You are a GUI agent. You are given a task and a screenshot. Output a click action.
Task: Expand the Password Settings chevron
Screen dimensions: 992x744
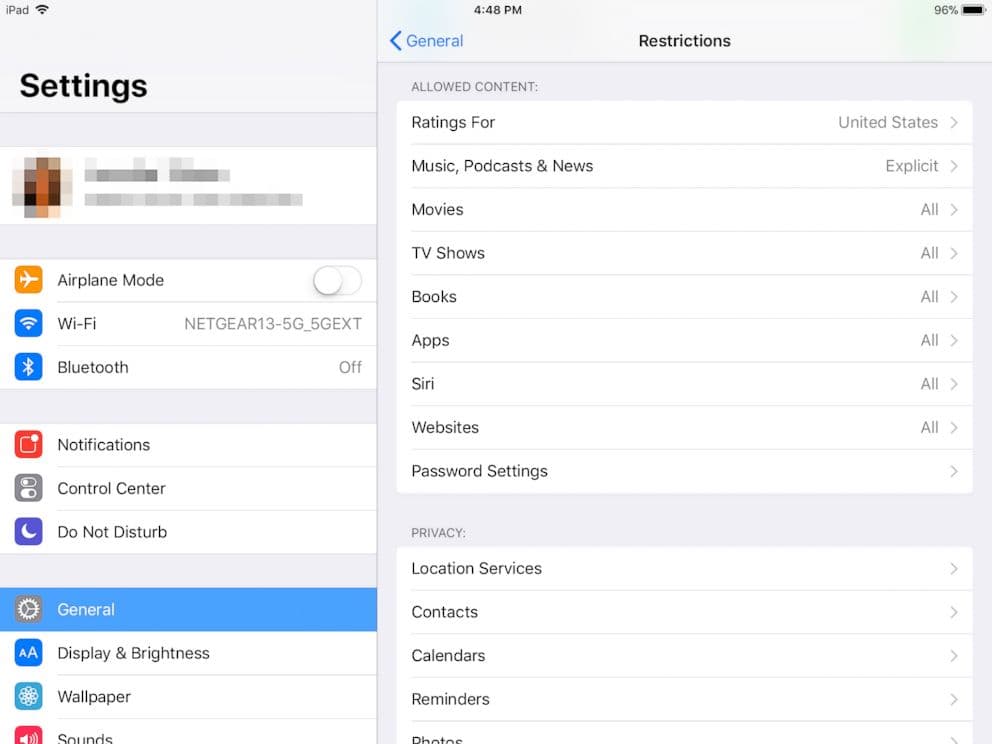[x=953, y=471]
